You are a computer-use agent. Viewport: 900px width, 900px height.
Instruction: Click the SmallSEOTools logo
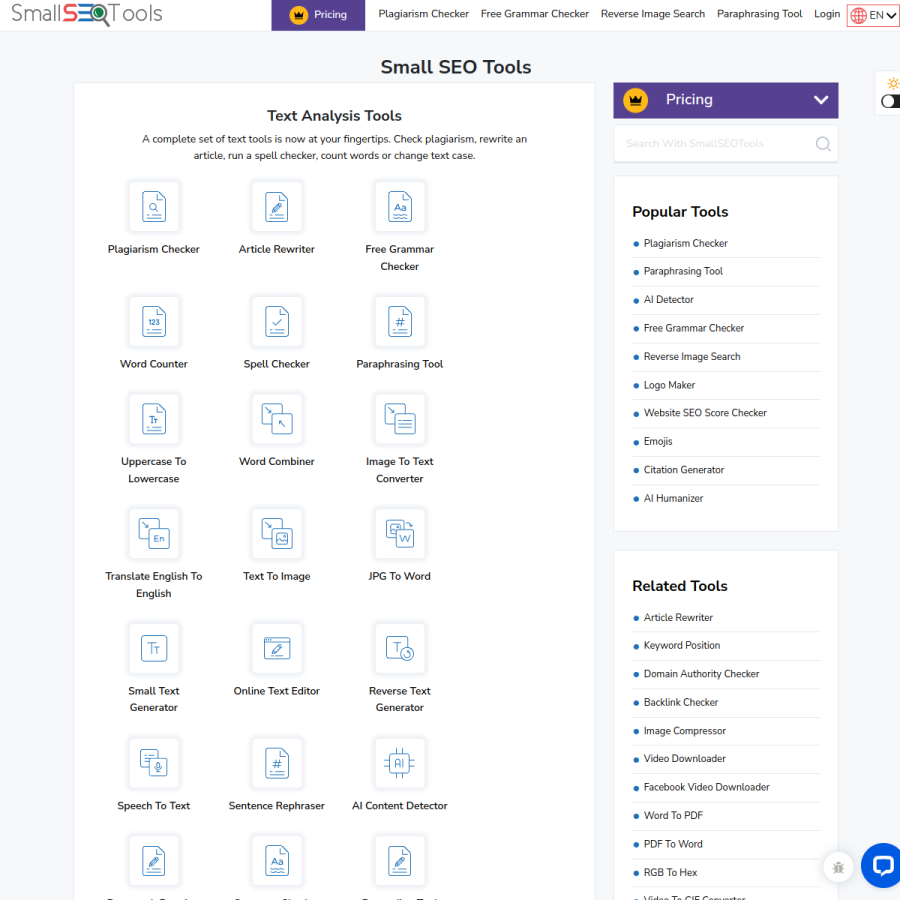(87, 14)
